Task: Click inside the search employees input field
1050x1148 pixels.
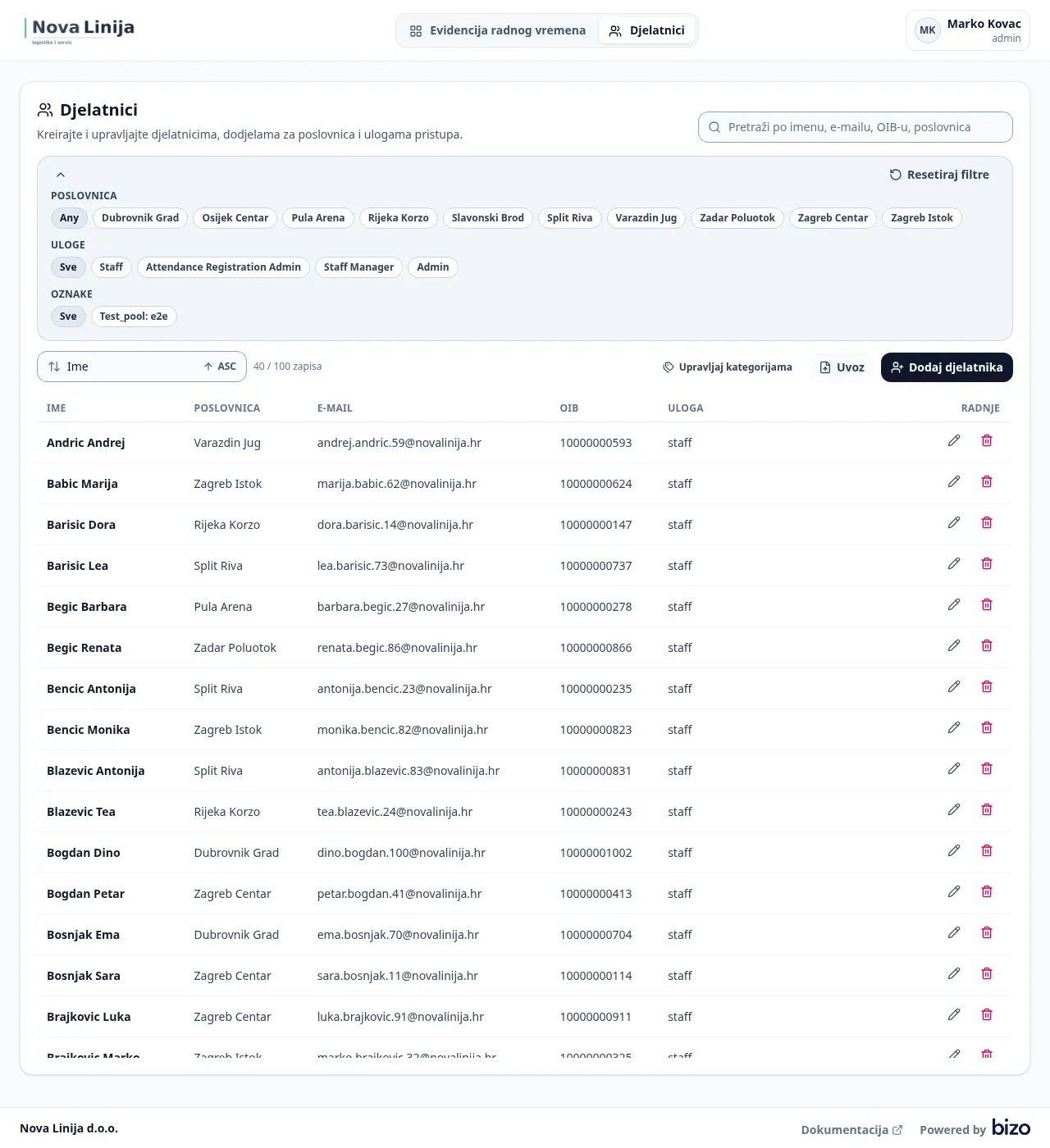Action: click(x=853, y=127)
